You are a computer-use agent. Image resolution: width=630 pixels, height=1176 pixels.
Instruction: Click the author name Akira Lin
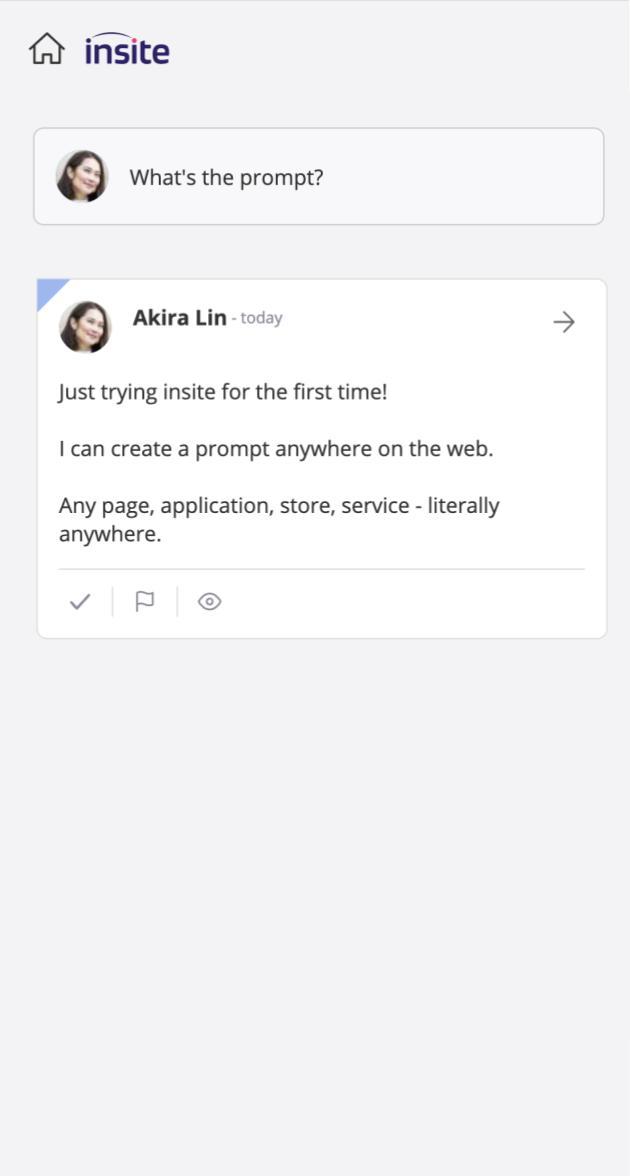click(179, 317)
